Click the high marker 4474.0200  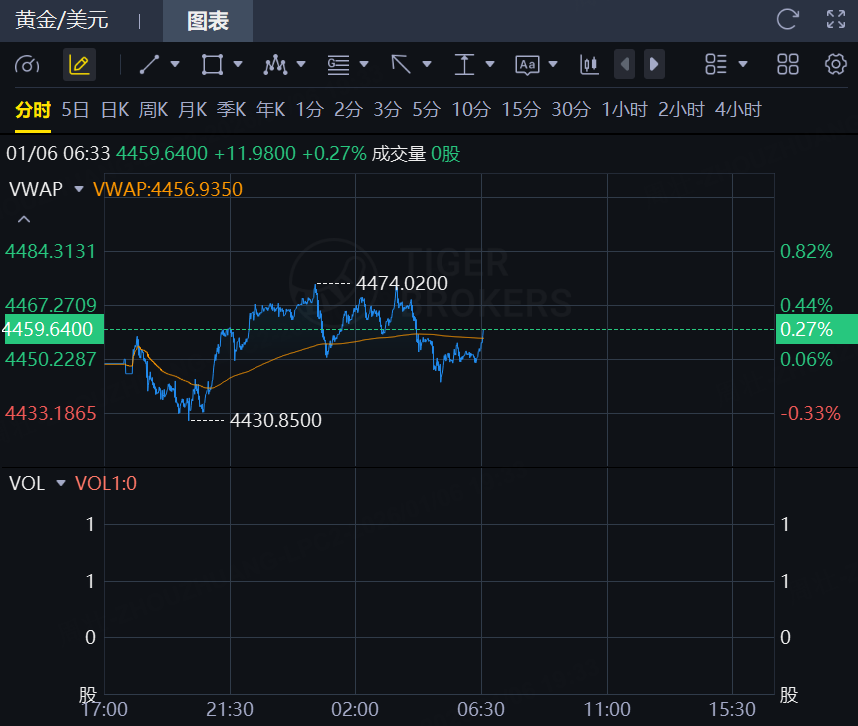pos(402,283)
